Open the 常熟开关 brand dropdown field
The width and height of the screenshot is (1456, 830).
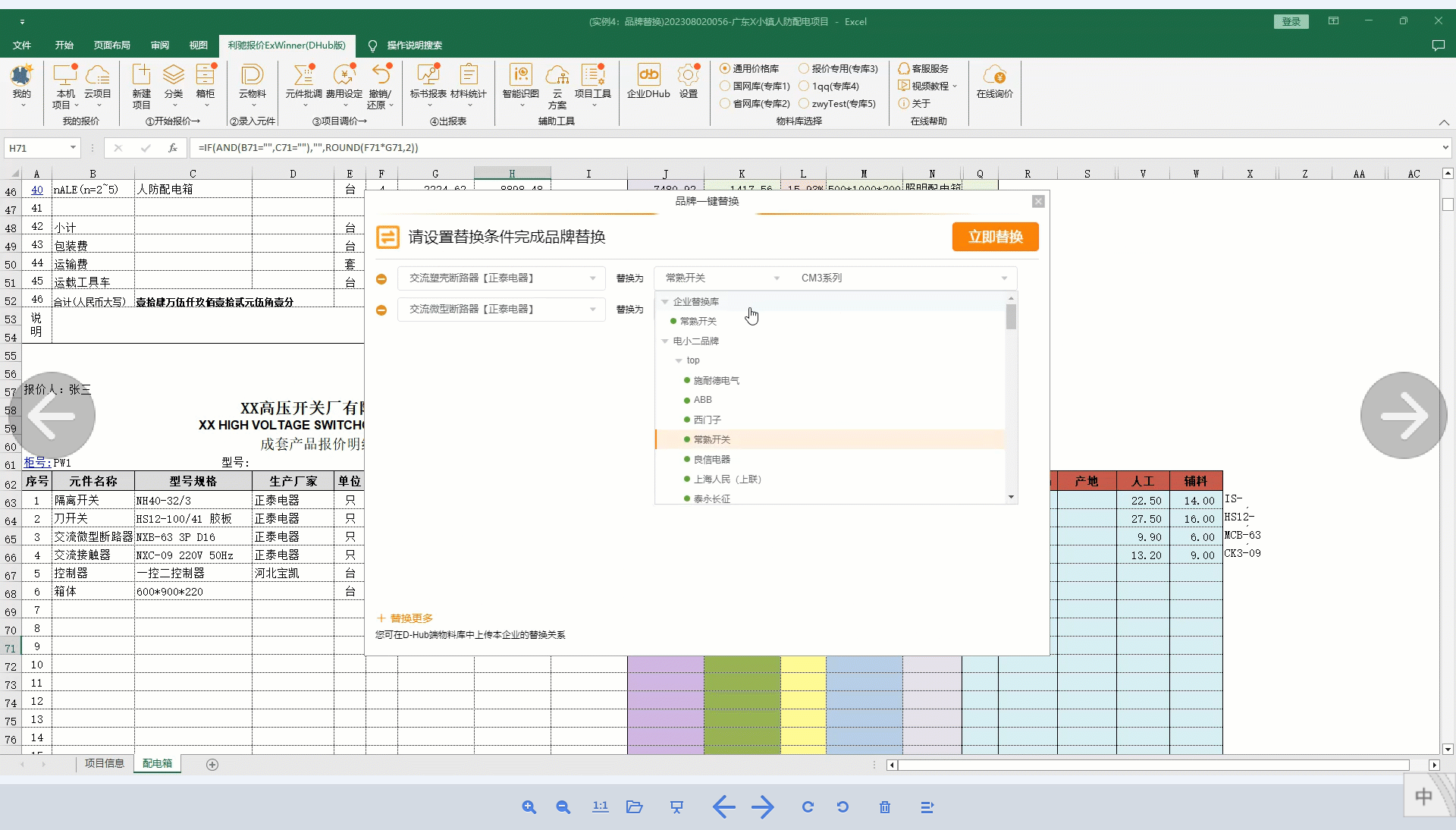[721, 278]
